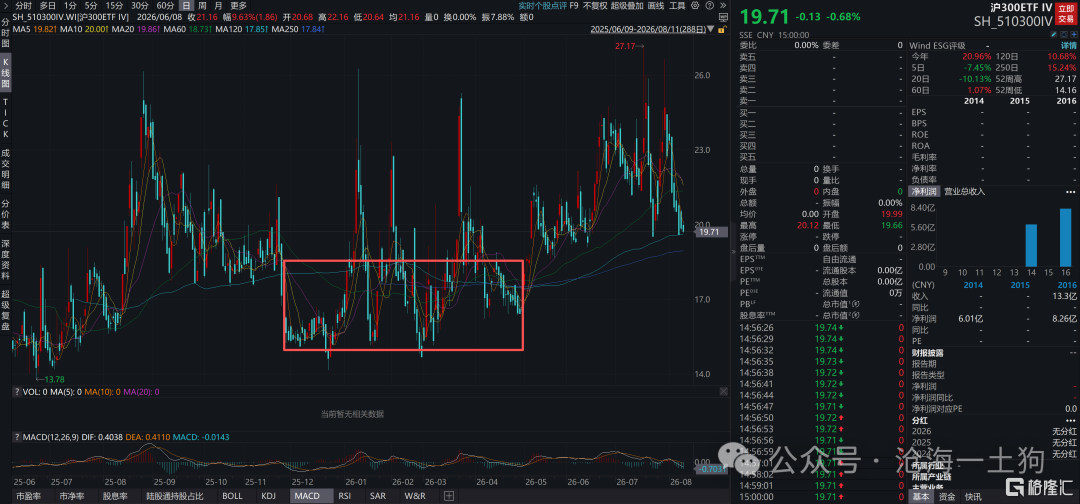This screenshot has width=1080, height=504.
Task: Close the VOL sub-chart panel
Action: (x=723, y=391)
